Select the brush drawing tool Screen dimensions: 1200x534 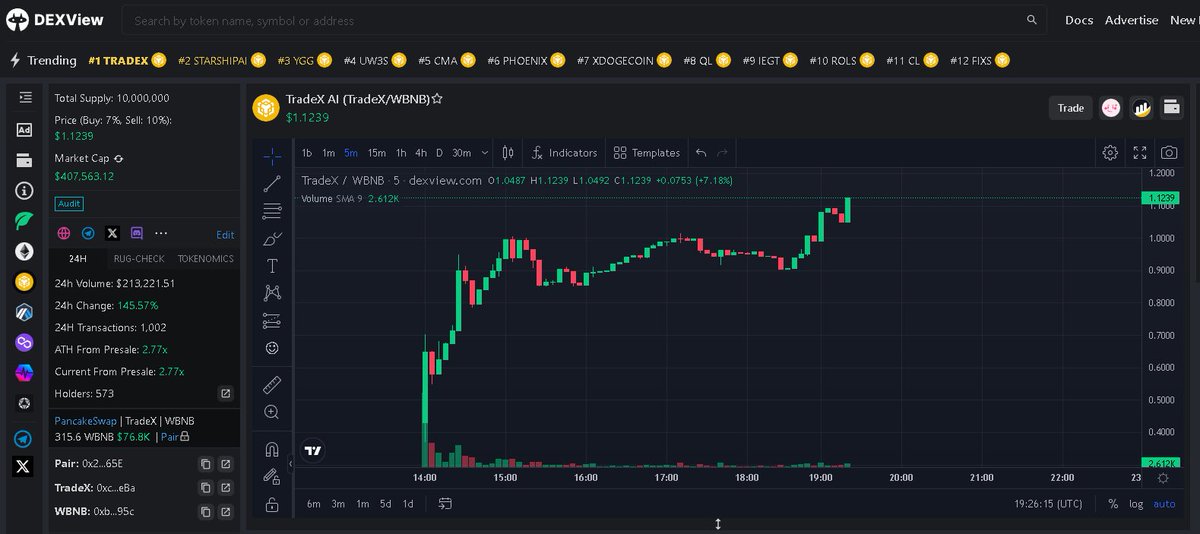[272, 239]
